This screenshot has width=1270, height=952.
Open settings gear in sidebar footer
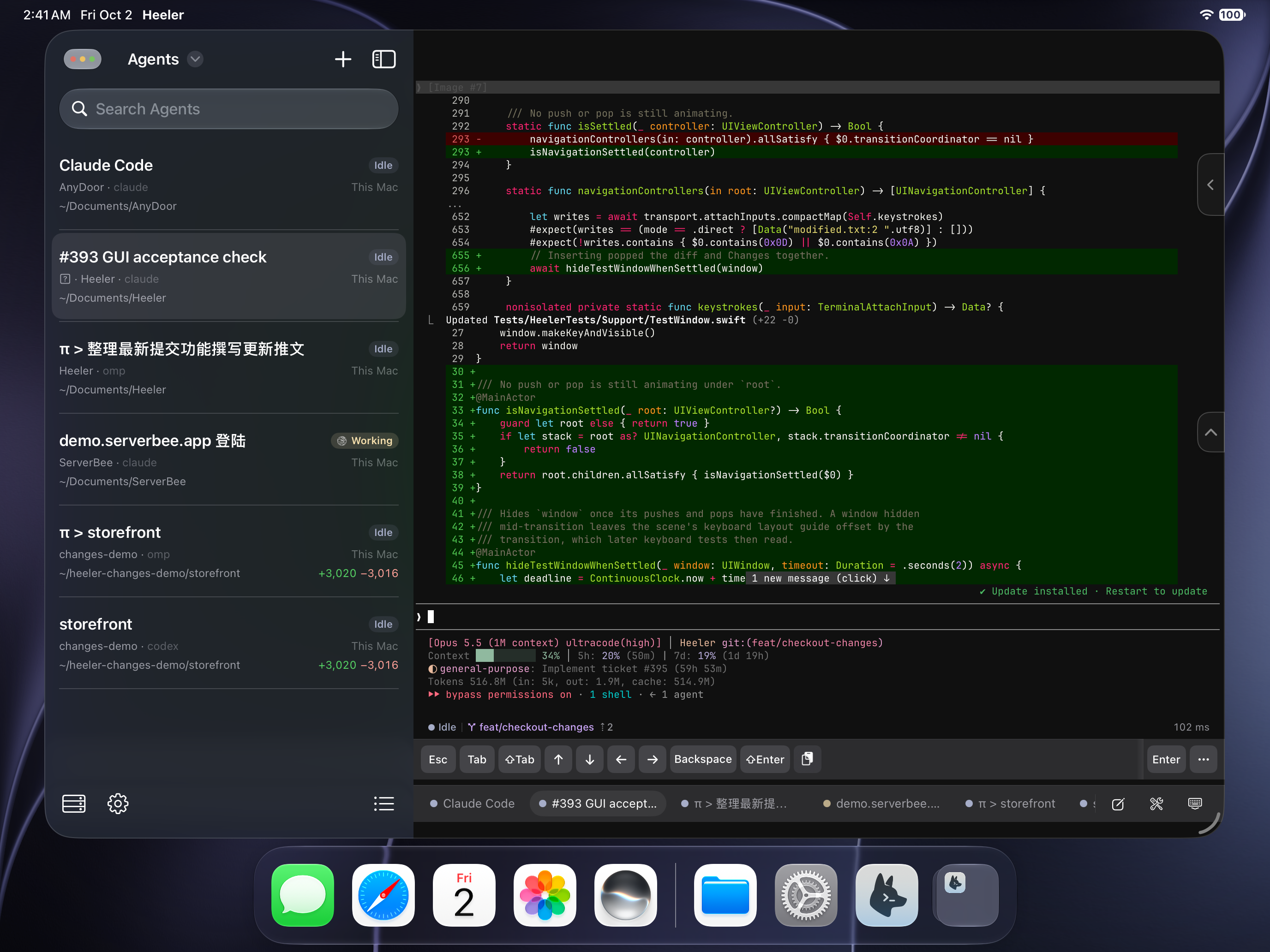click(x=118, y=803)
